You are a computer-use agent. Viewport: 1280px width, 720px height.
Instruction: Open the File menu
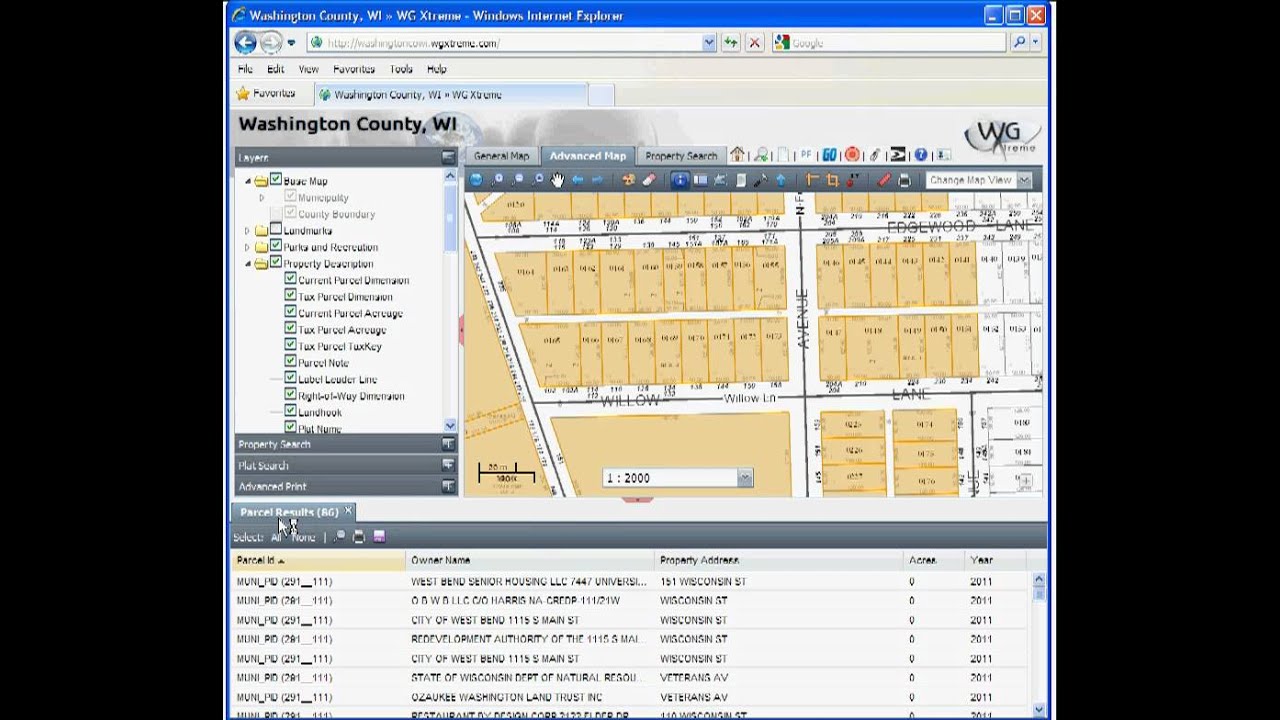click(245, 69)
